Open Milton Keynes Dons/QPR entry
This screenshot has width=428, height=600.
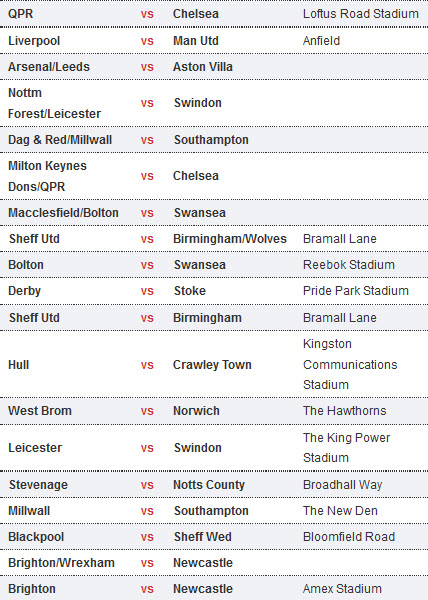pos(47,176)
